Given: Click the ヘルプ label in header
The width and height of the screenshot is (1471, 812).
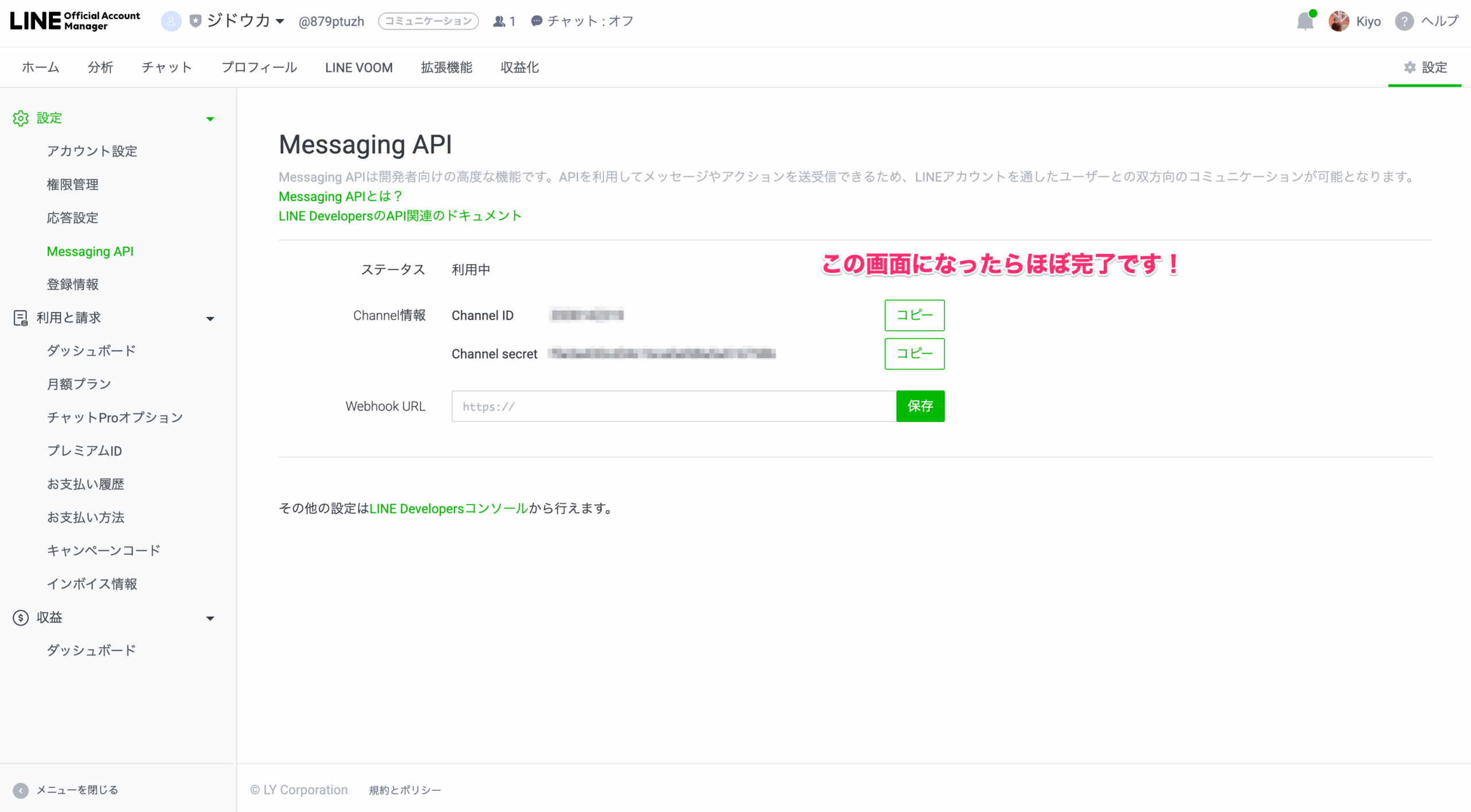Looking at the screenshot, I should [x=1439, y=21].
